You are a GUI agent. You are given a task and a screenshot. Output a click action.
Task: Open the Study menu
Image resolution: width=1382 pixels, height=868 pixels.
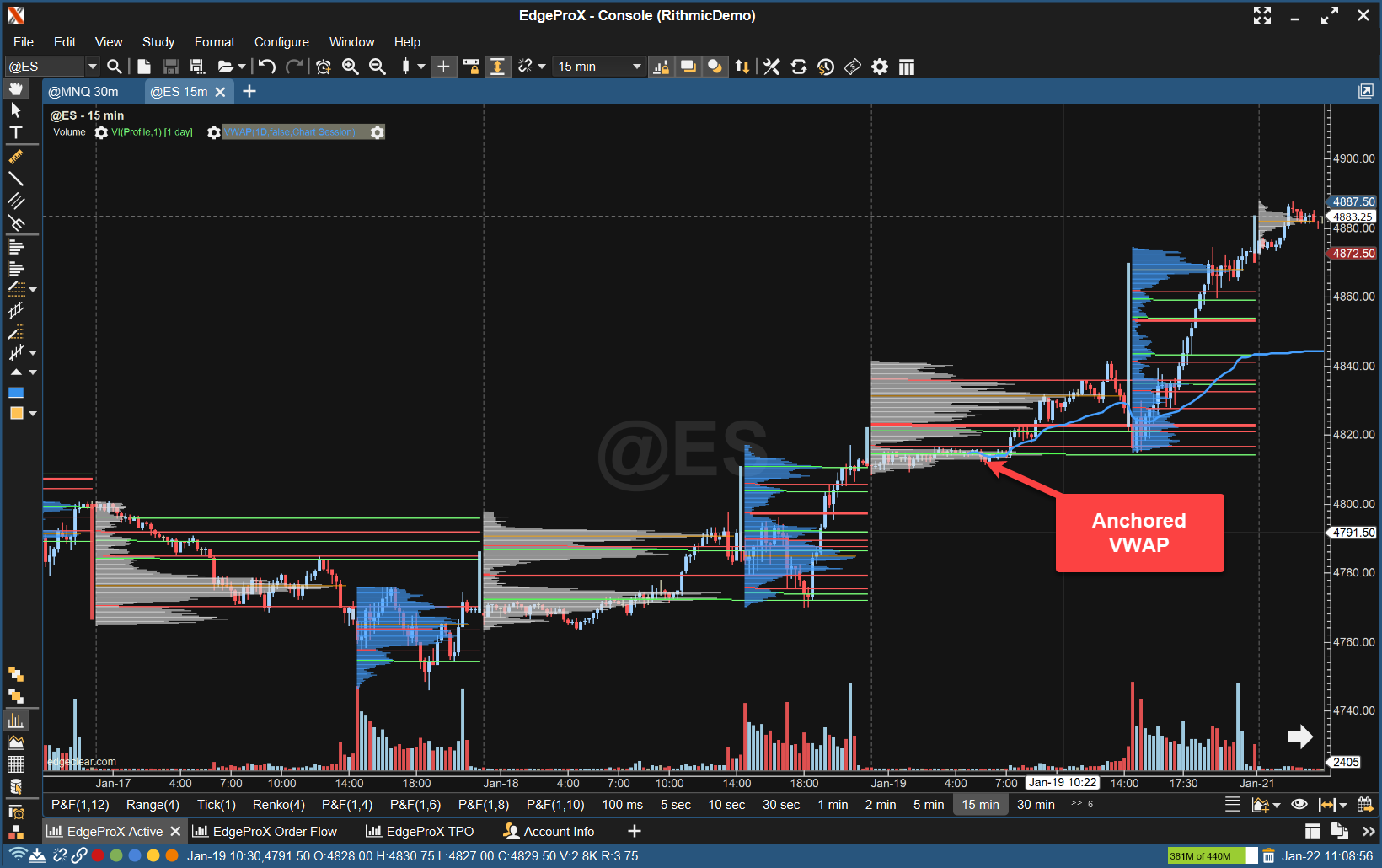158,42
